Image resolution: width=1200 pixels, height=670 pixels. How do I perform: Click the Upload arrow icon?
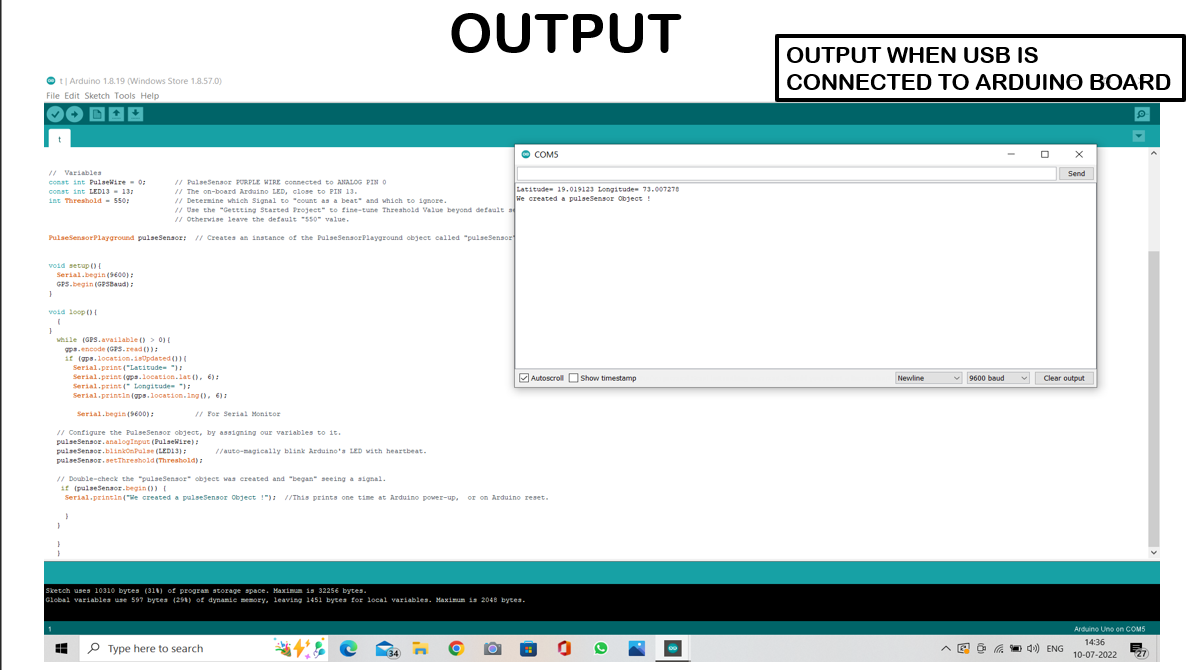[74, 114]
